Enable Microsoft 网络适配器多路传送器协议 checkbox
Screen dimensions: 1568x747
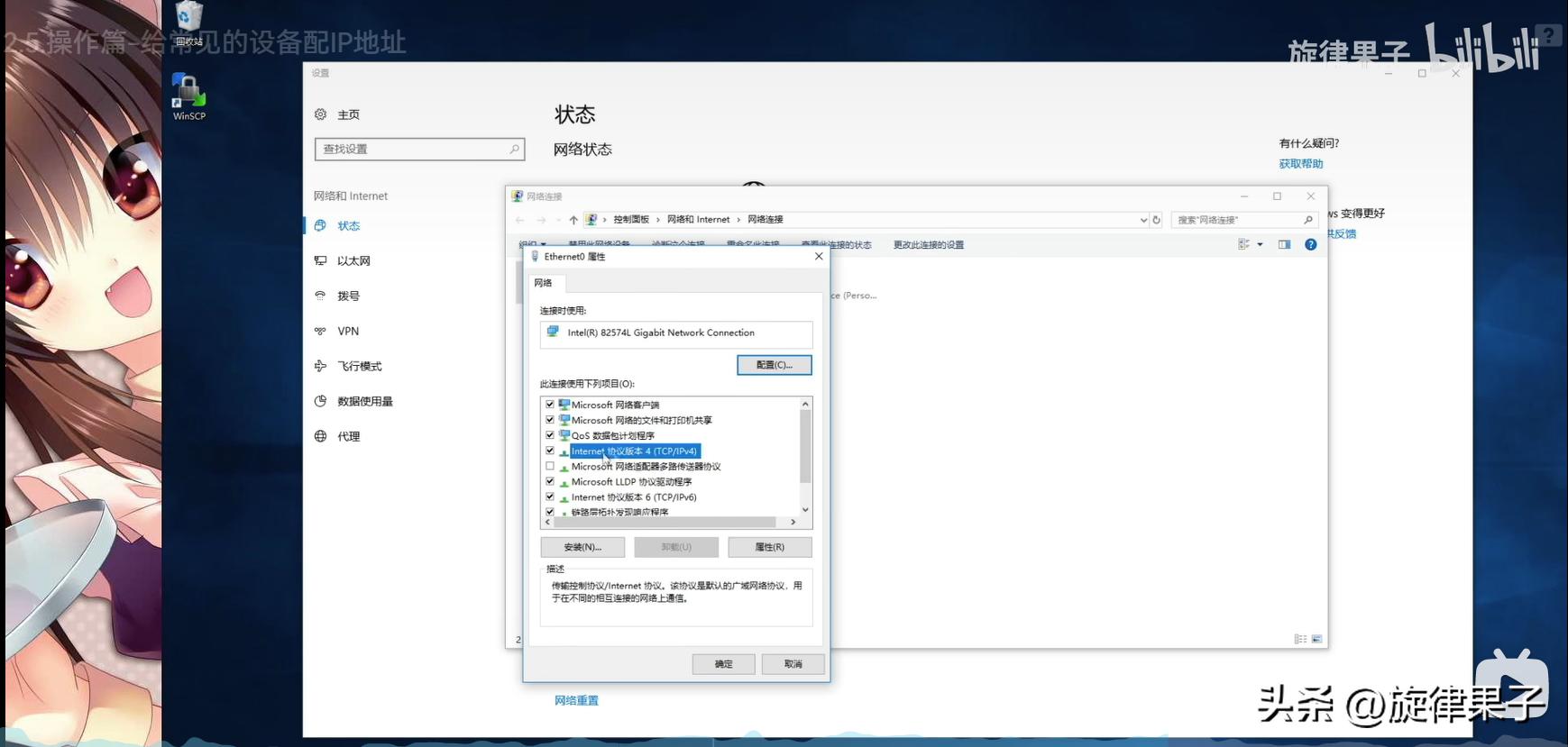[x=550, y=466]
